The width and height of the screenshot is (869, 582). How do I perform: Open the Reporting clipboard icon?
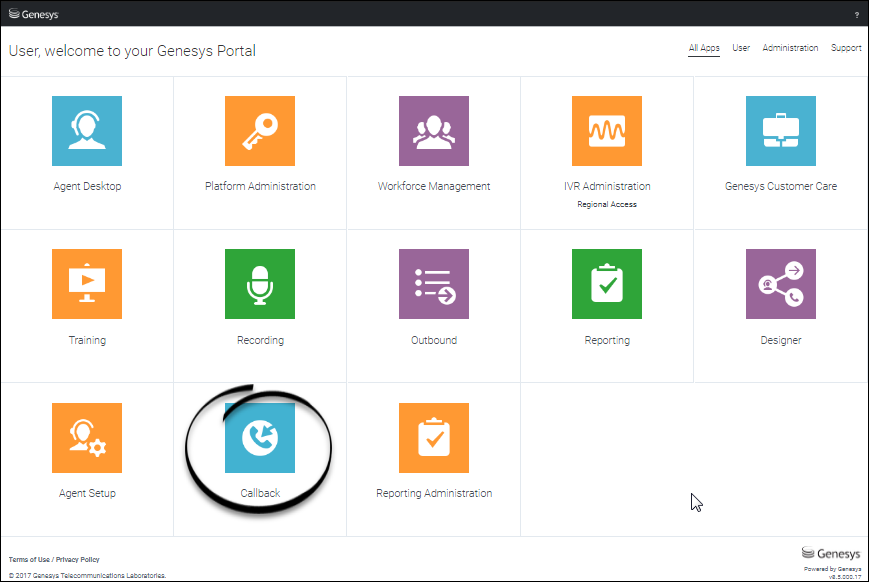(x=607, y=284)
